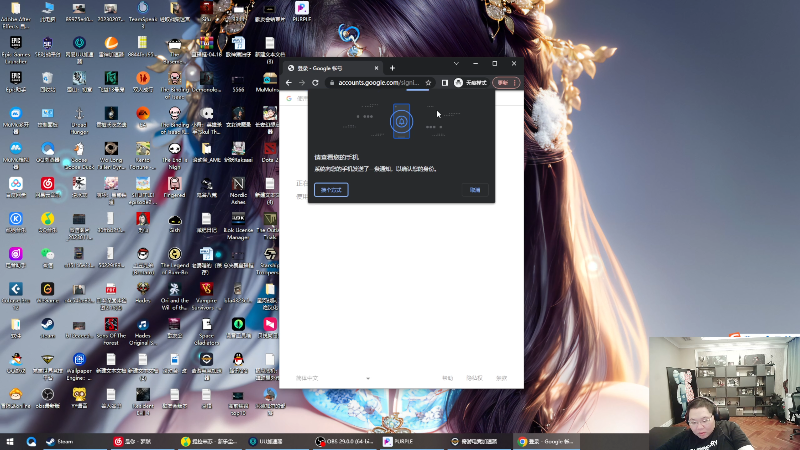Open the Nordic Ashes desktop icon
The height and width of the screenshot is (450, 800).
pyautogui.click(x=238, y=191)
